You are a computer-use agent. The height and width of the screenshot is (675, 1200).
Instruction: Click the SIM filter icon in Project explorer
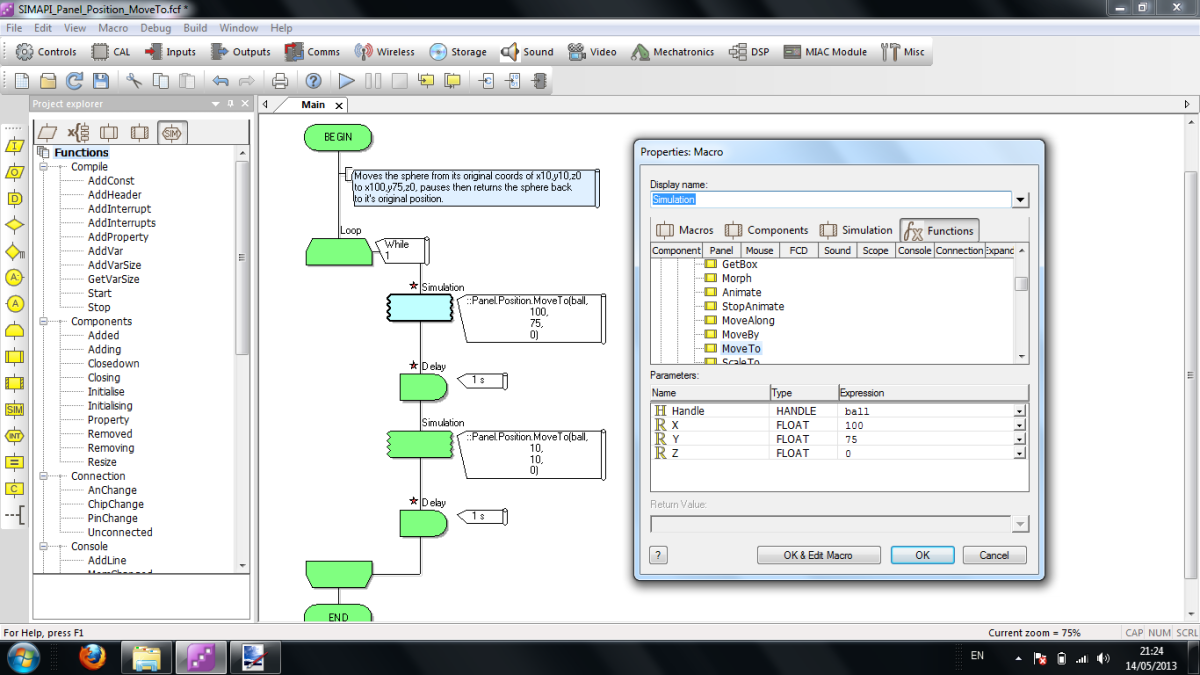(172, 131)
